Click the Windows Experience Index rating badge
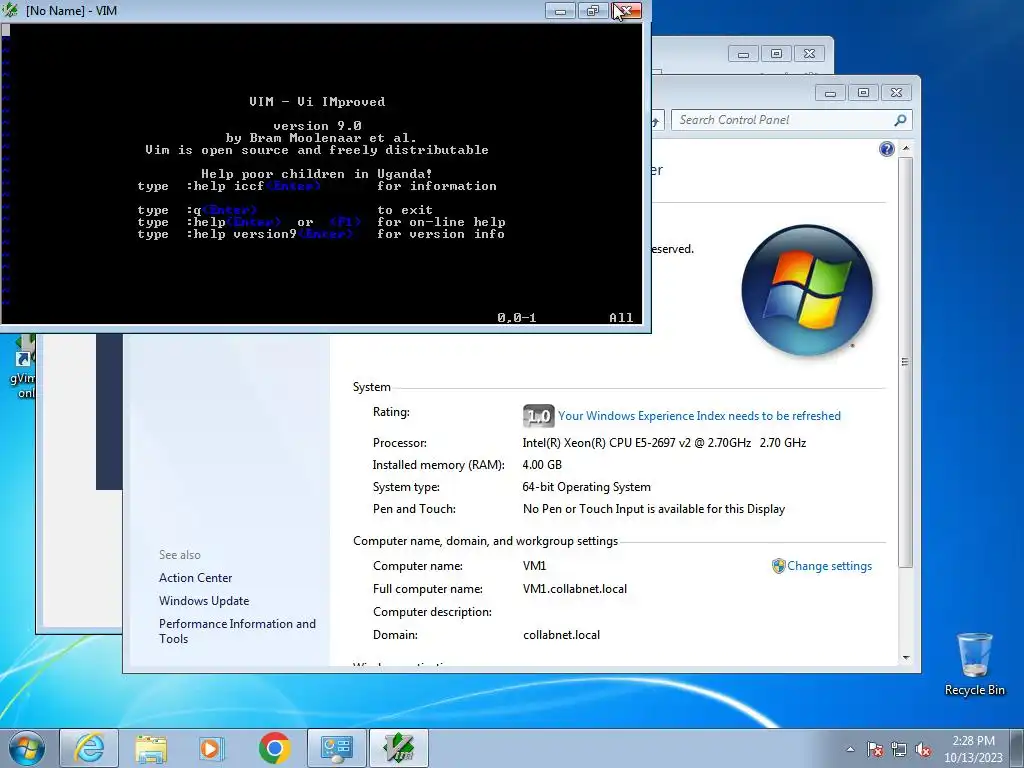The image size is (1024, 768). click(x=538, y=416)
